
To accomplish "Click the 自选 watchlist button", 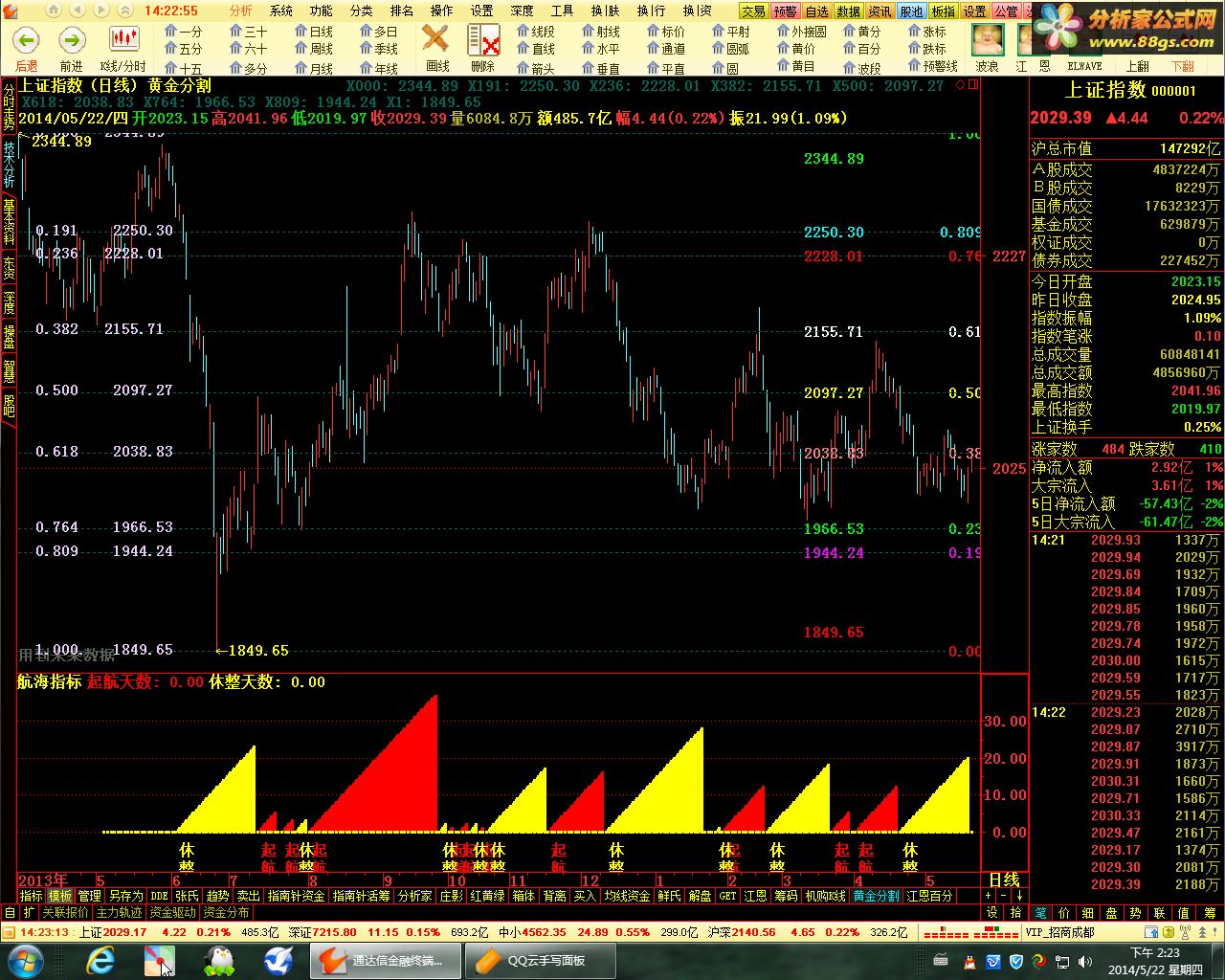I will click(x=817, y=11).
